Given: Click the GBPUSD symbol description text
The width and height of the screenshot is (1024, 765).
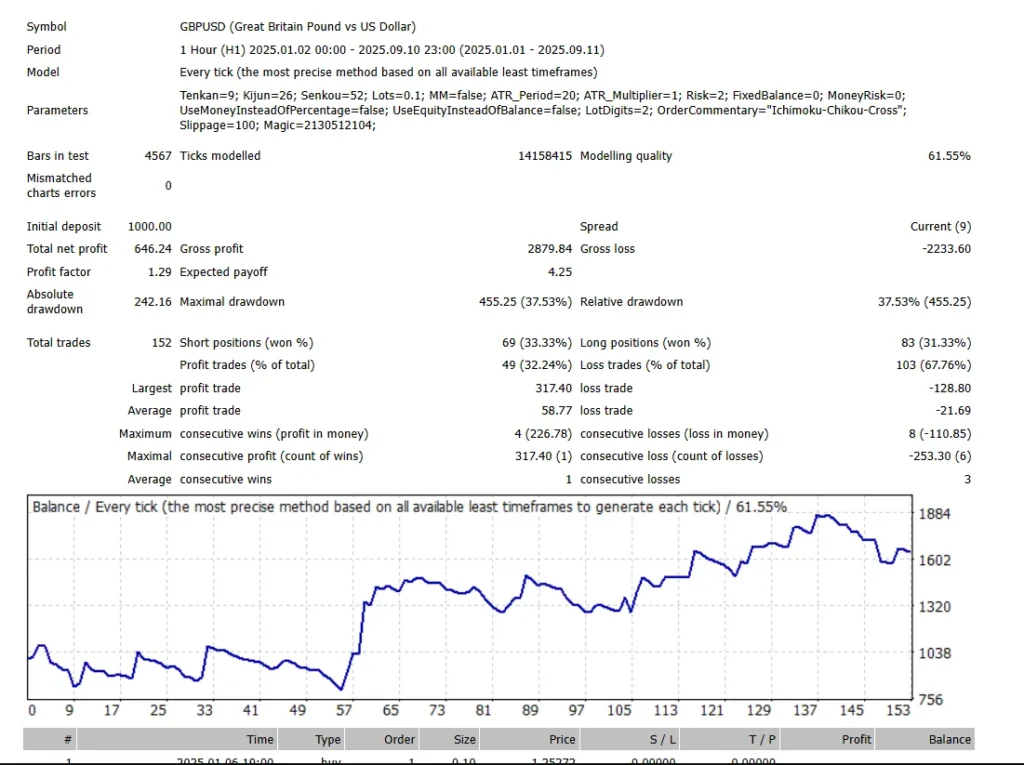Looking at the screenshot, I should (x=298, y=27).
